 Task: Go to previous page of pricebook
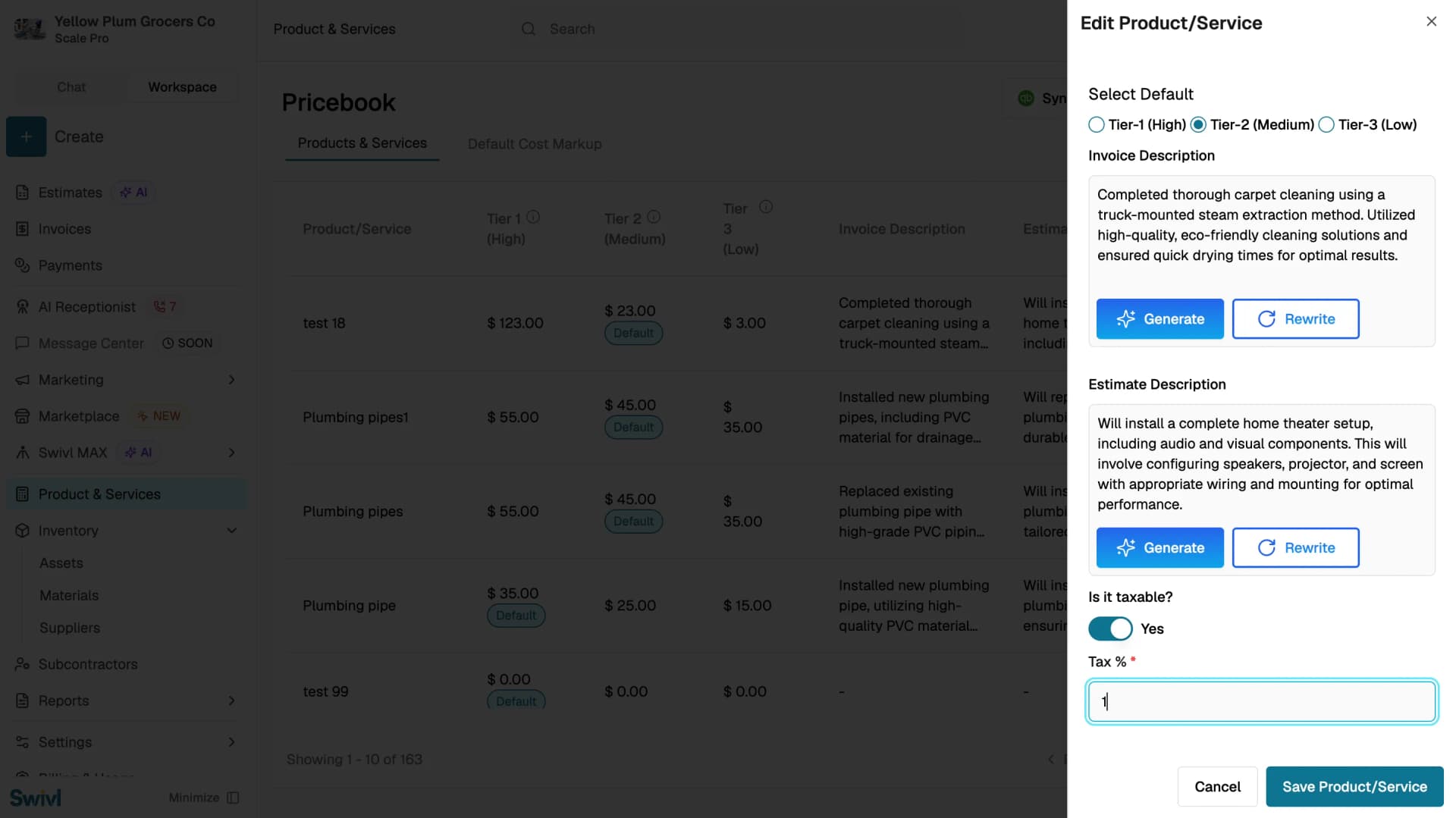point(1050,759)
